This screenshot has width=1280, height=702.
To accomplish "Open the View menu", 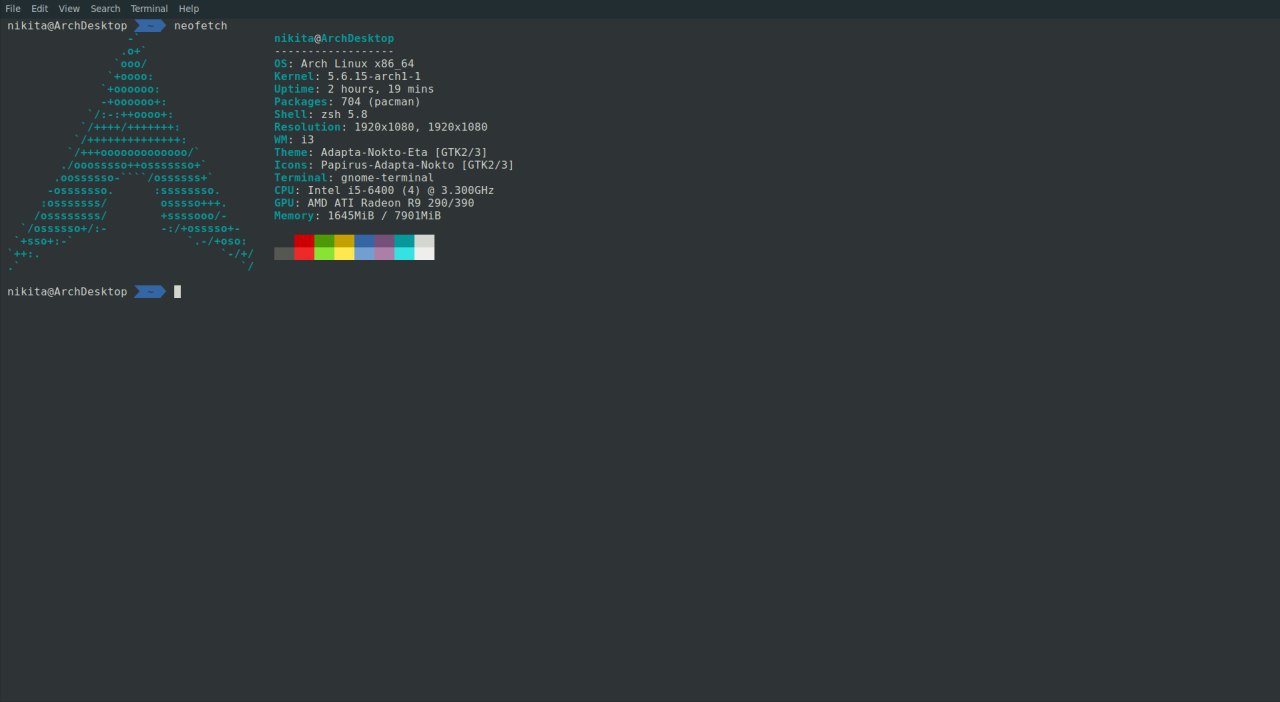I will [69, 8].
